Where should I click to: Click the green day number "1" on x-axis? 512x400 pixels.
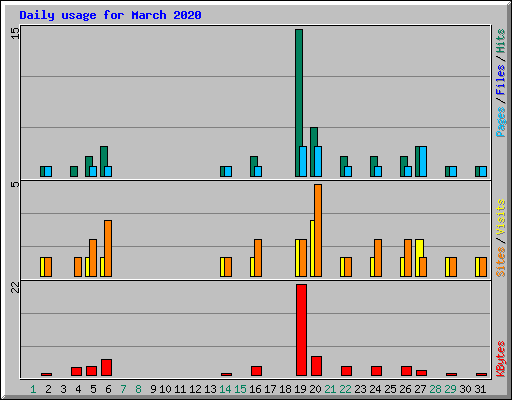(x=33, y=389)
